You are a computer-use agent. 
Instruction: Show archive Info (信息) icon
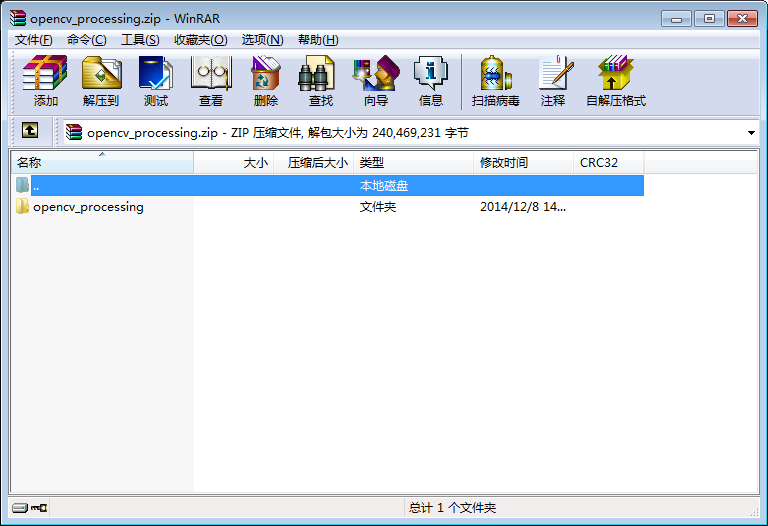point(431,81)
